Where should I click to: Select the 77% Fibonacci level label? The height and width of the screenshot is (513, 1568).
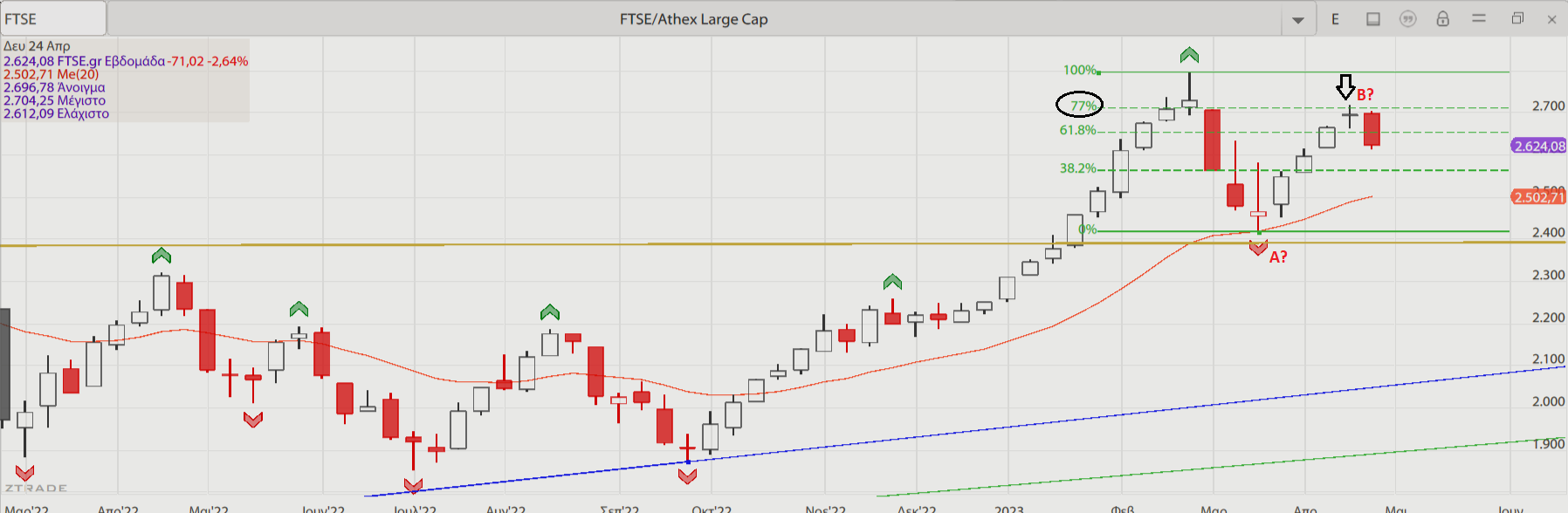pyautogui.click(x=1083, y=106)
